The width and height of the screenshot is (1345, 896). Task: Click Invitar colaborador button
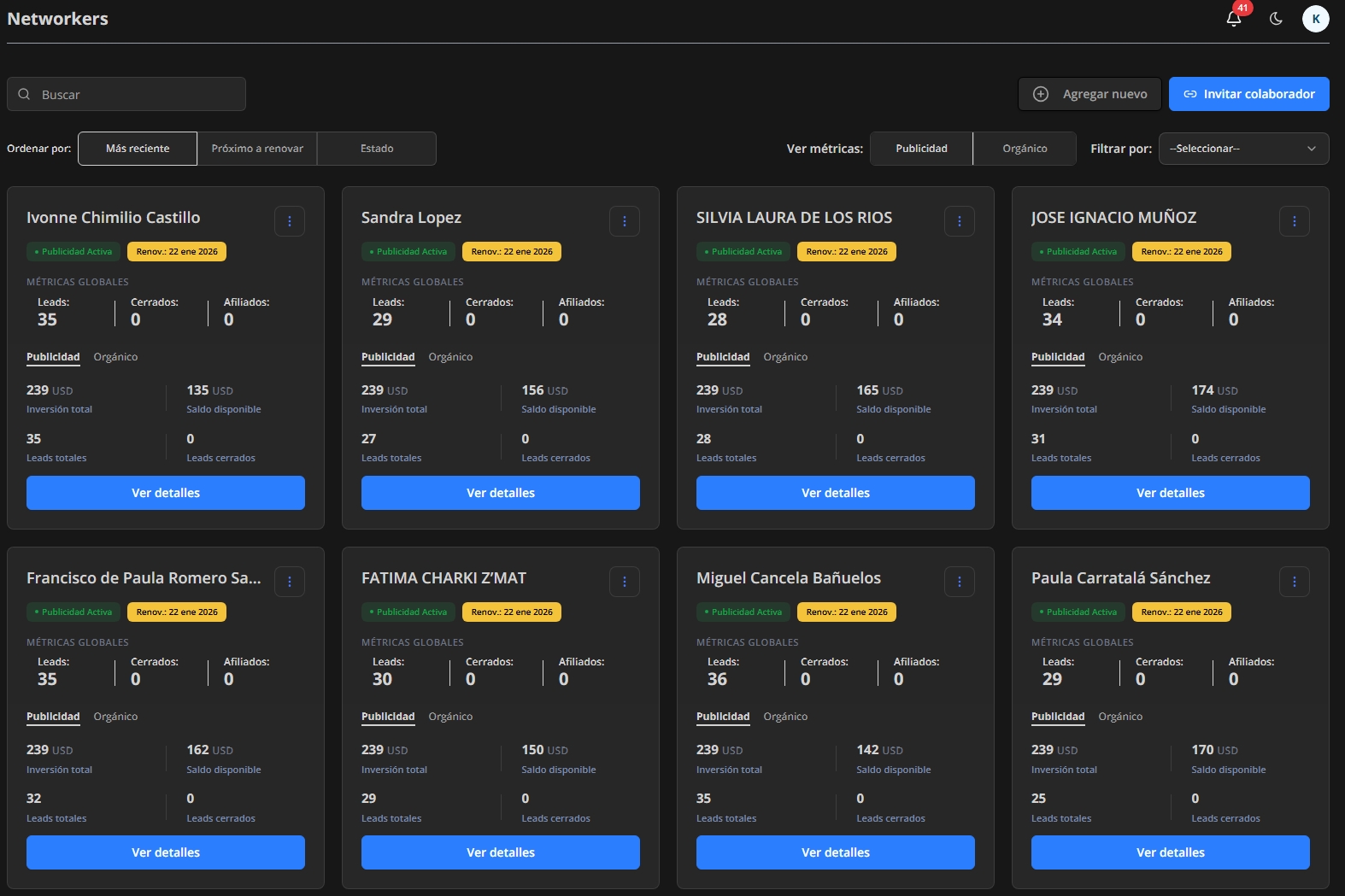pyautogui.click(x=1248, y=94)
